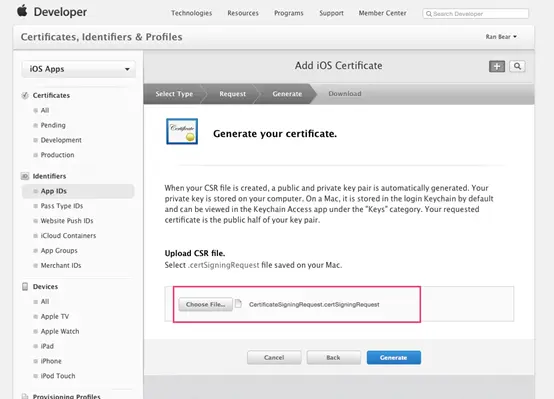Select Production certificates
The height and width of the screenshot is (399, 554).
pos(57,155)
